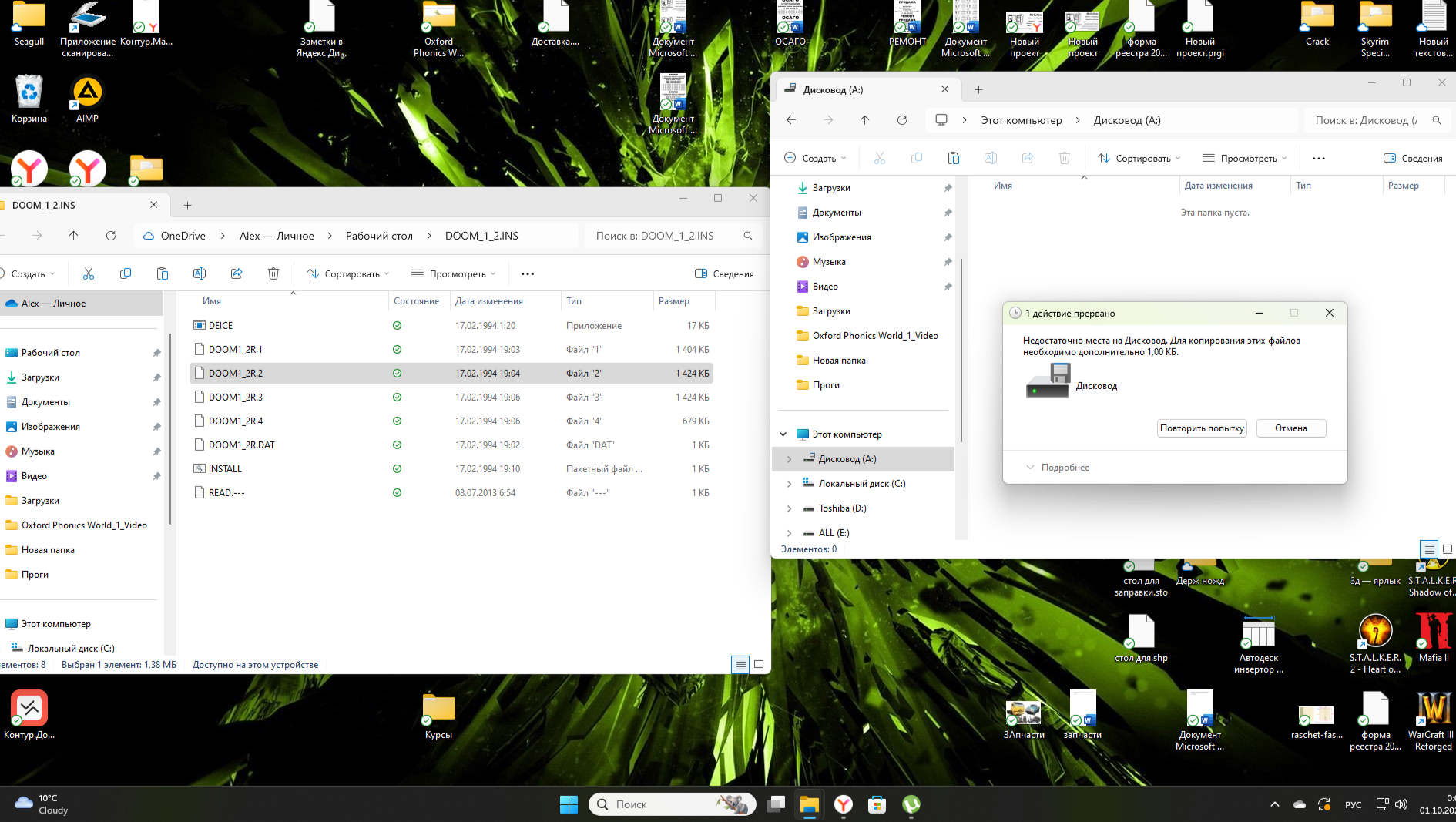Click the Cut scissors icon in DOOM_1_2.INS window

pyautogui.click(x=89, y=273)
